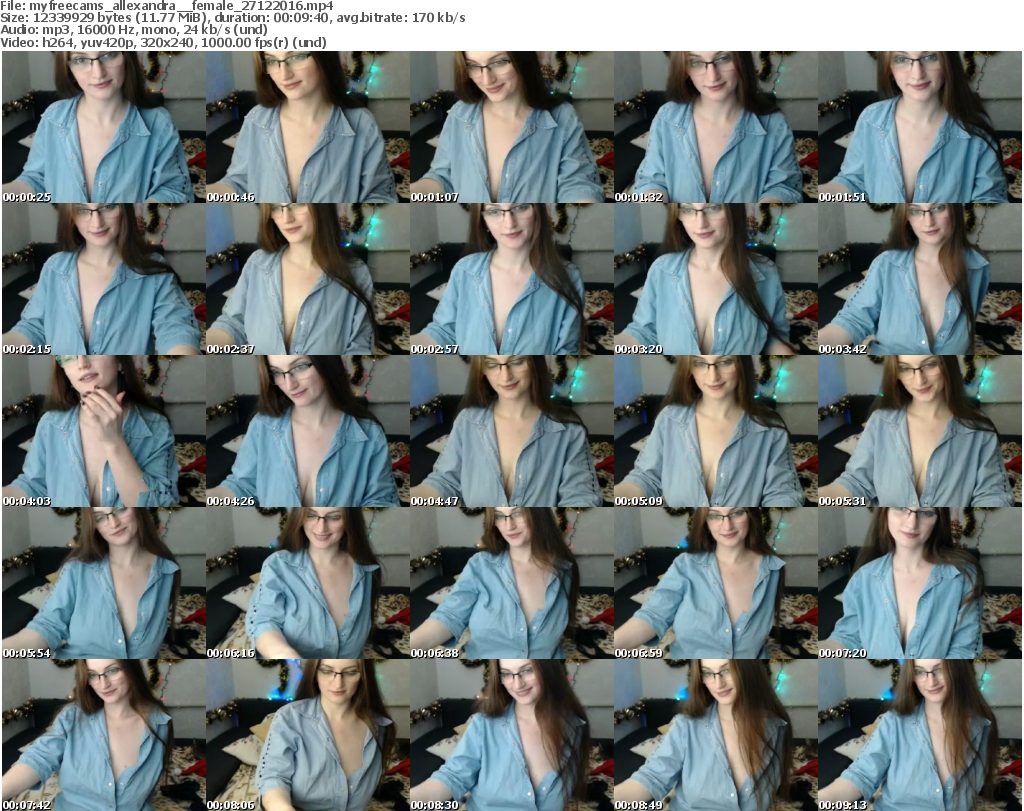Select the last frame at 00:09:13
Image resolution: width=1024 pixels, height=811 pixels.
(919, 735)
